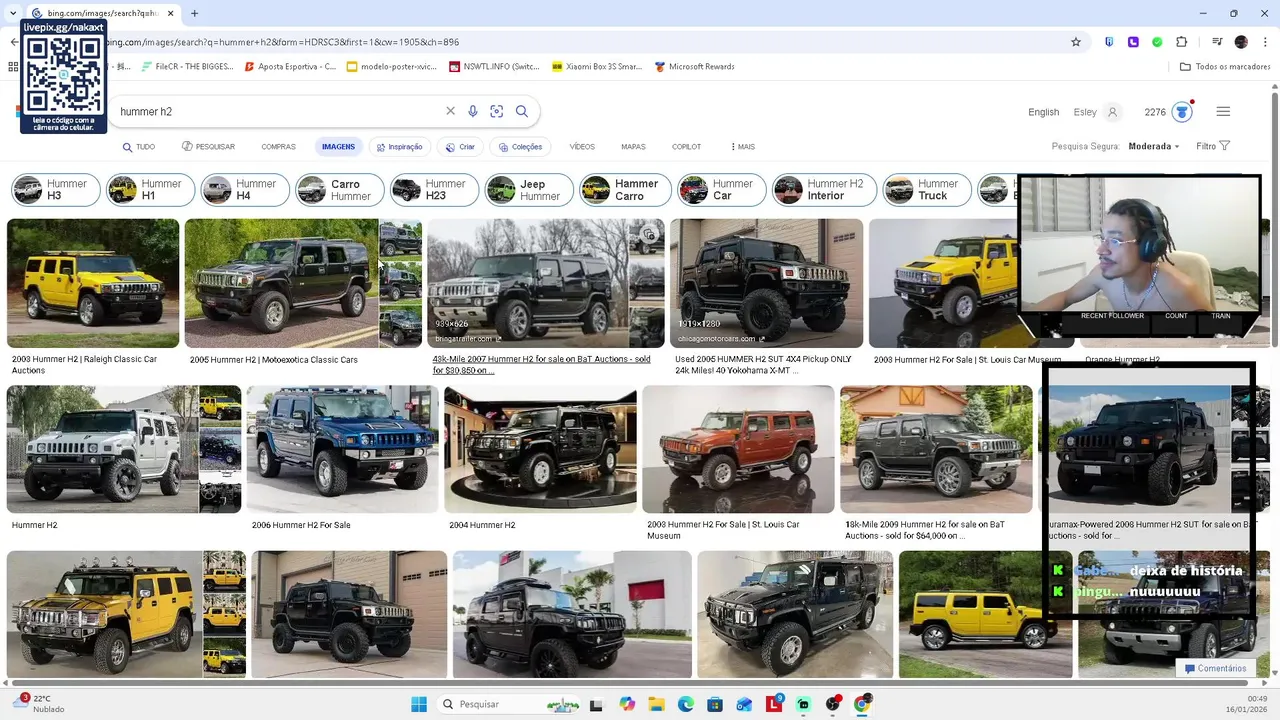Launch File Explorer from the taskbar
This screenshot has height=720, width=1280.
pyautogui.click(x=656, y=704)
